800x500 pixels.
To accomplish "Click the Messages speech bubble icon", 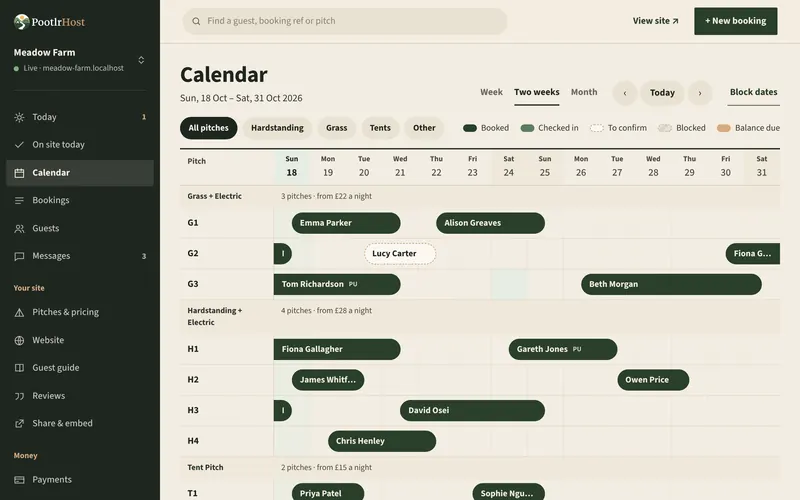I will pos(19,256).
